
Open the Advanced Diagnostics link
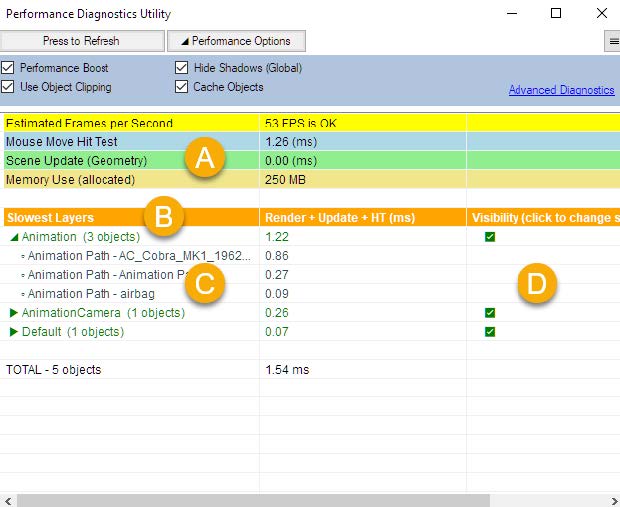point(561,90)
